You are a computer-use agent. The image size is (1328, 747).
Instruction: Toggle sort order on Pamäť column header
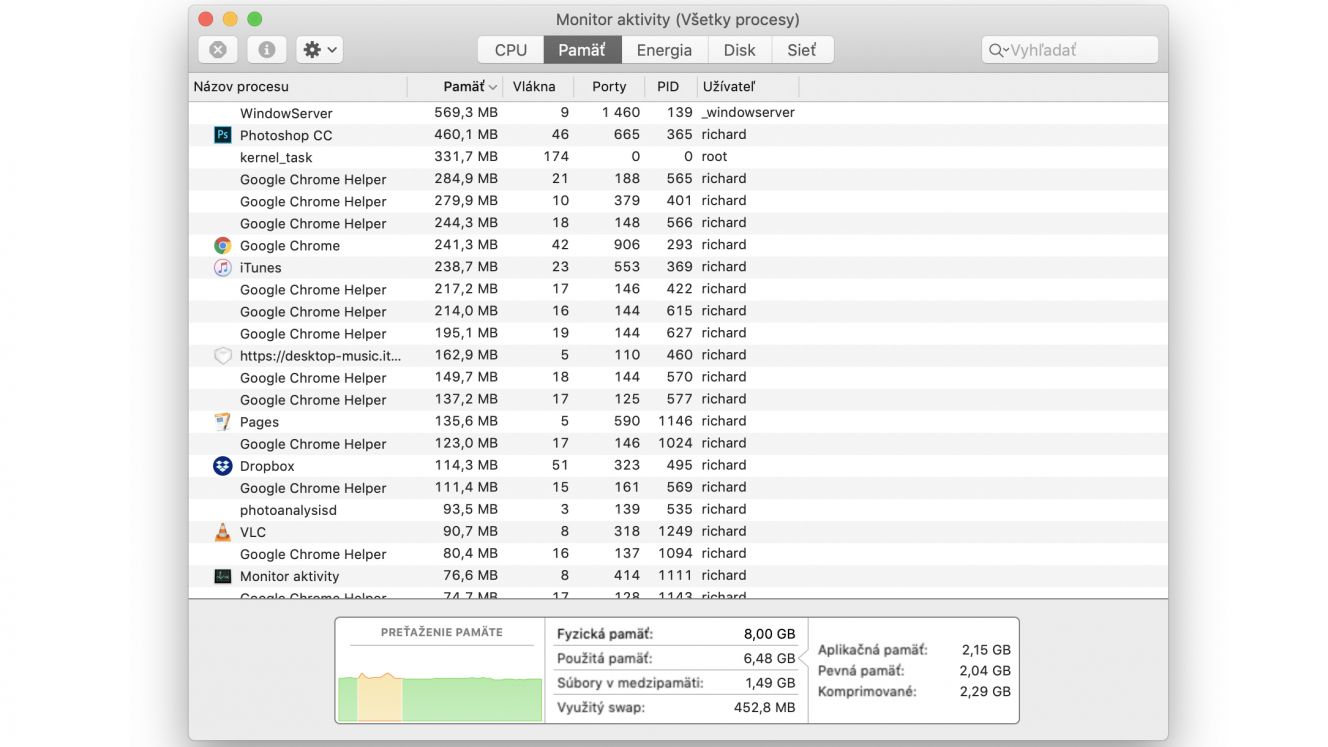(455, 87)
